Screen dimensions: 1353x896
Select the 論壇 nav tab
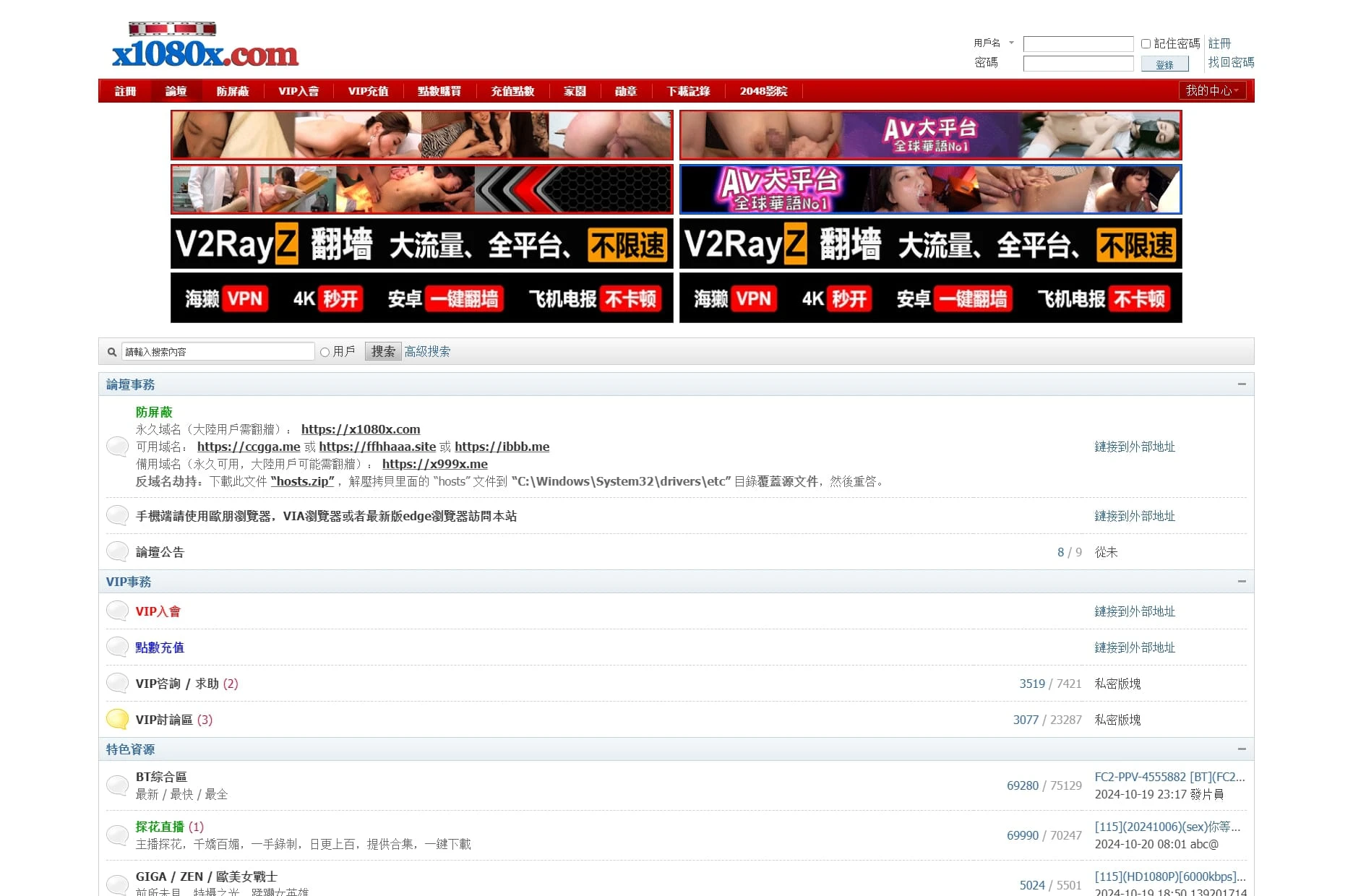click(x=176, y=91)
